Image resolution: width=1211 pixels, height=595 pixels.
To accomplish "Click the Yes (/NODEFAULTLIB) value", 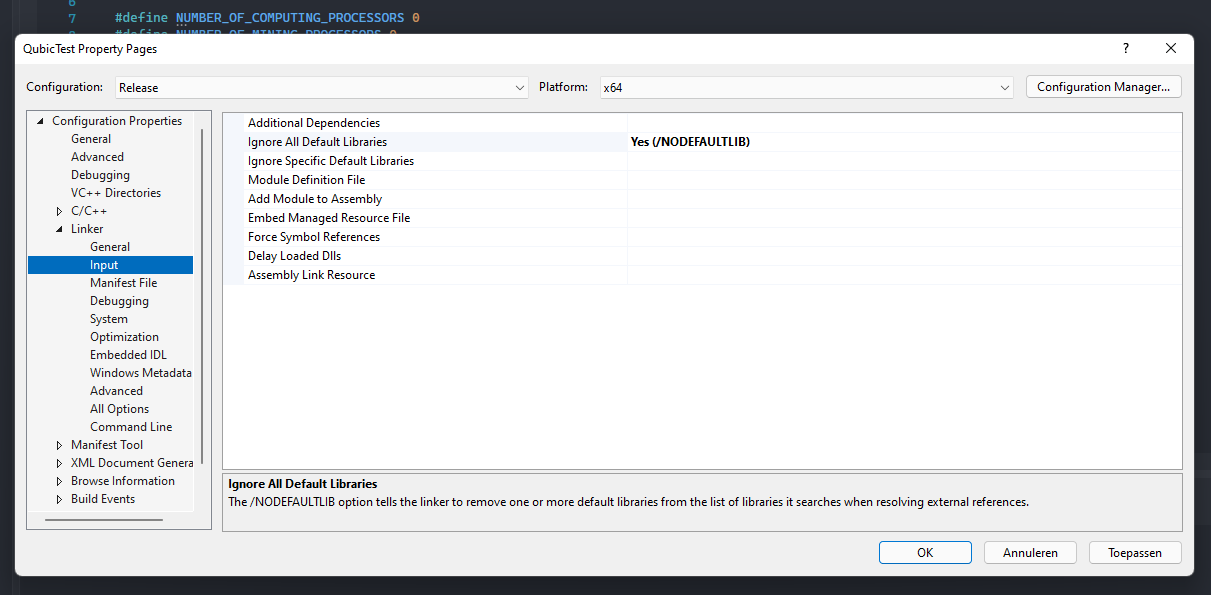I will point(690,142).
